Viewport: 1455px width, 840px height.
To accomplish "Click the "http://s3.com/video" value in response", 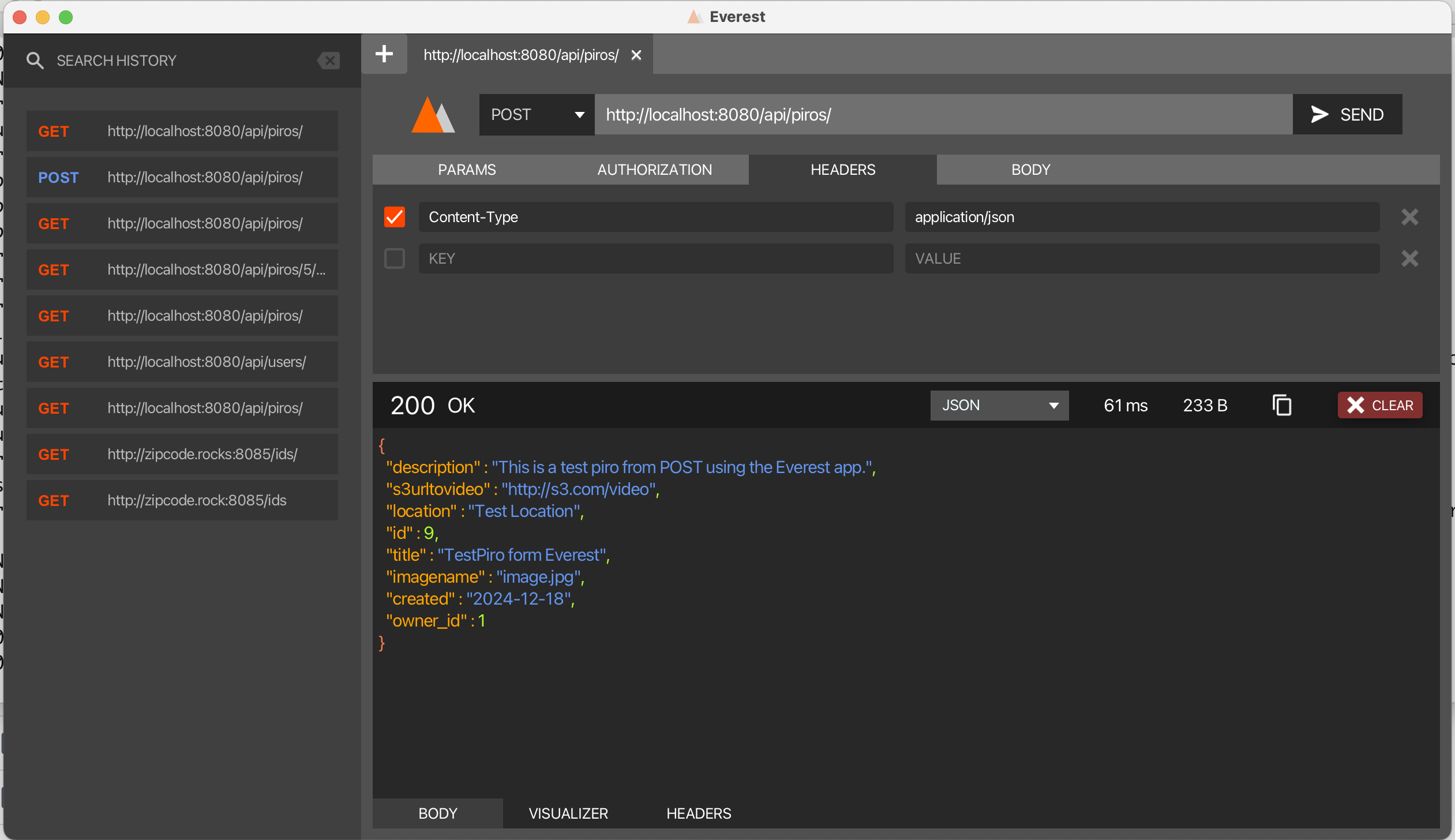I will 579,489.
